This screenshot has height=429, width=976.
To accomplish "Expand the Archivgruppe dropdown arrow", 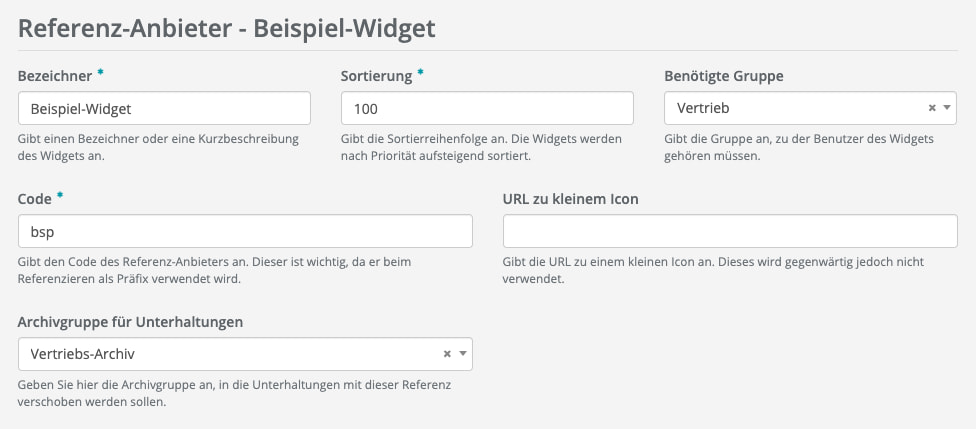I will pos(463,354).
